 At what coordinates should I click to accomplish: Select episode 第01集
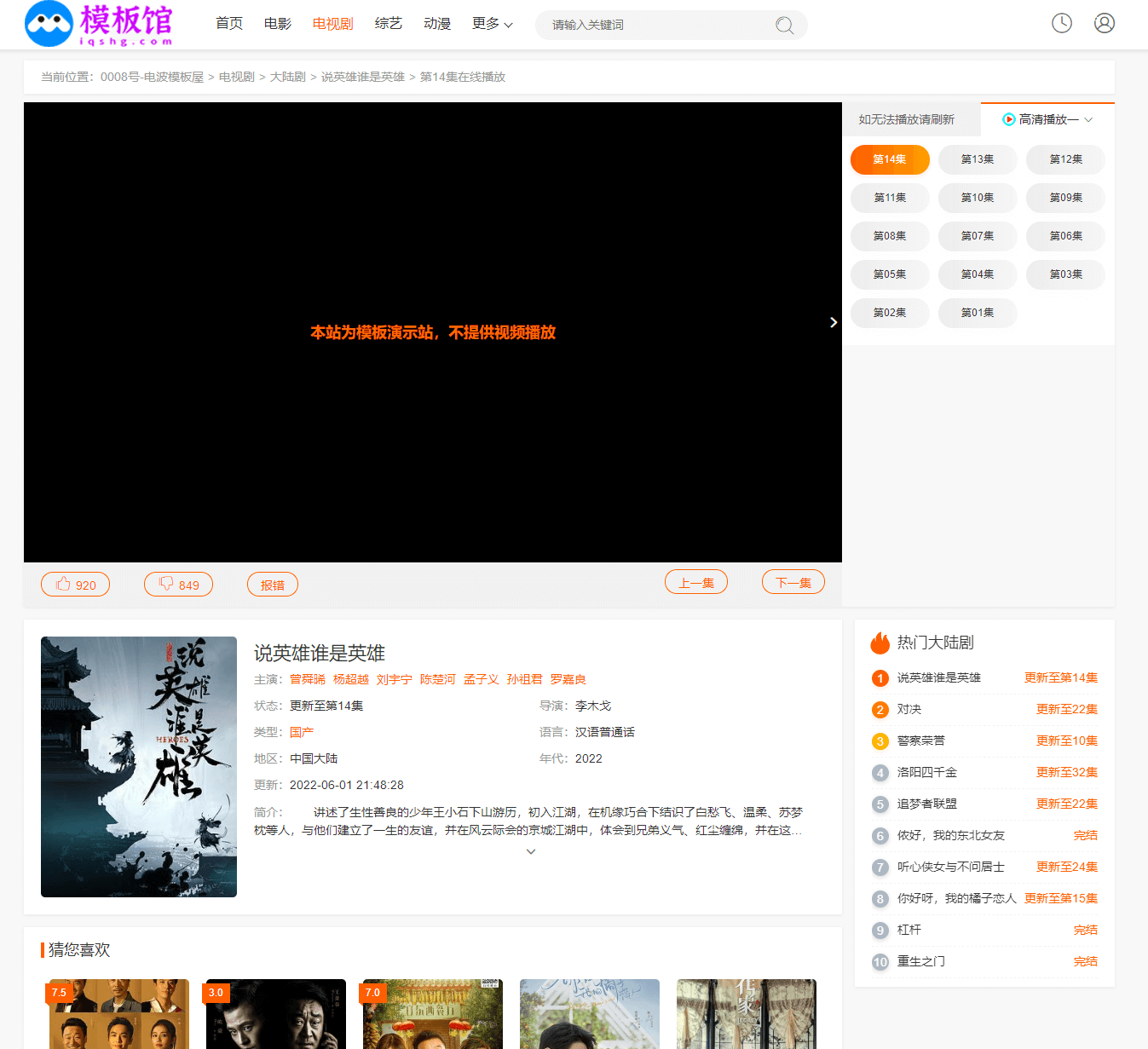coord(977,313)
